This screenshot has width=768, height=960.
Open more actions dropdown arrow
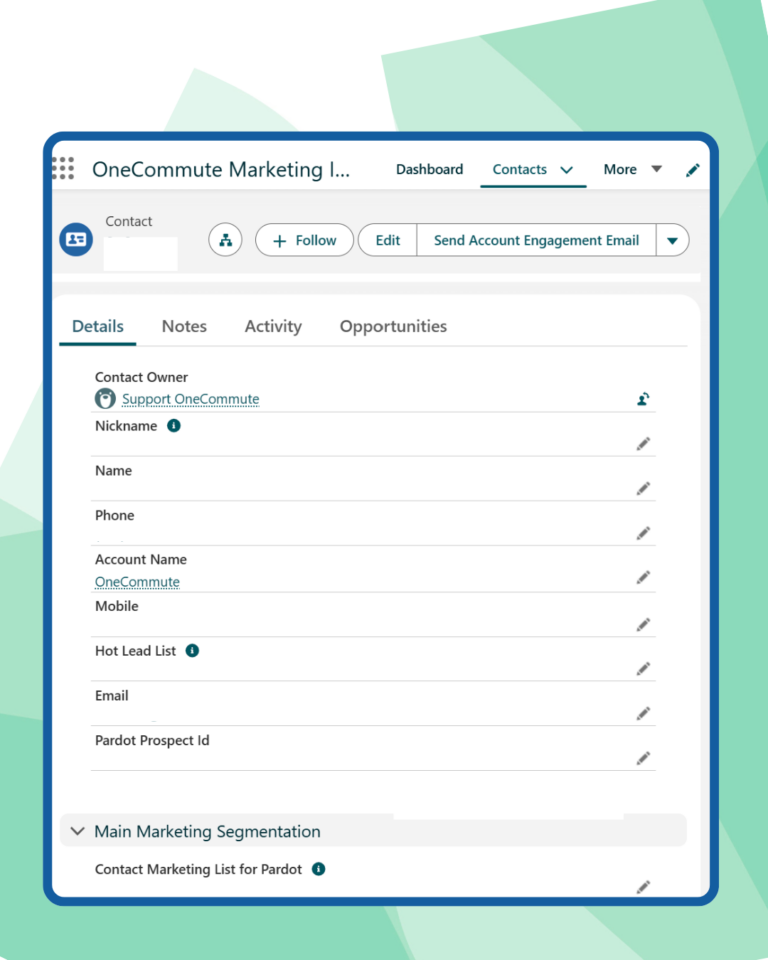tap(672, 240)
